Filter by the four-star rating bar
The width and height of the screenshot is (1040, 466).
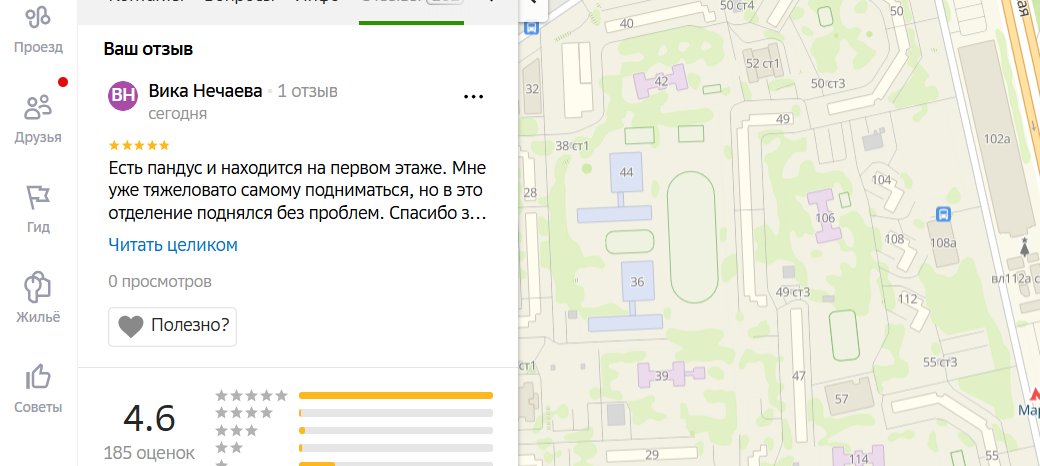click(396, 413)
